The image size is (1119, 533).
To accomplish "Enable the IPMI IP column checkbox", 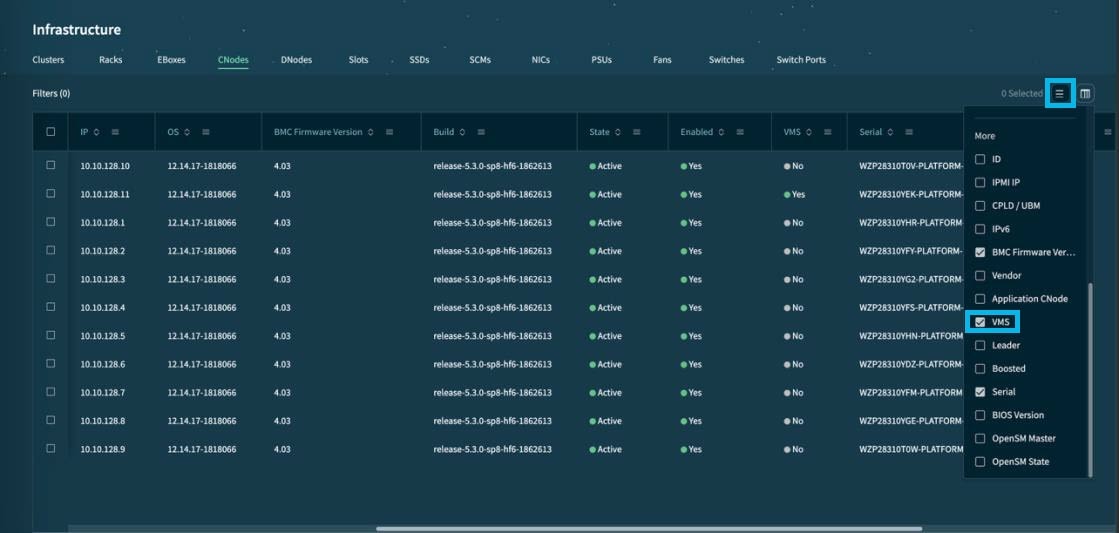I will click(980, 183).
